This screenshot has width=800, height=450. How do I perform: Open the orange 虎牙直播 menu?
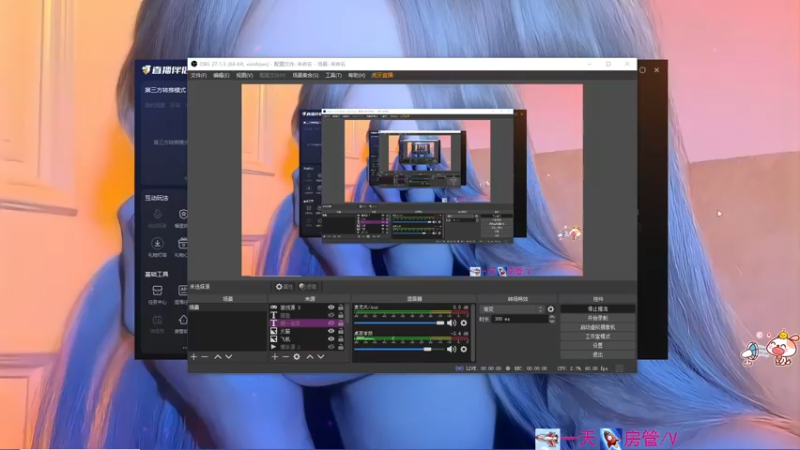coord(382,76)
